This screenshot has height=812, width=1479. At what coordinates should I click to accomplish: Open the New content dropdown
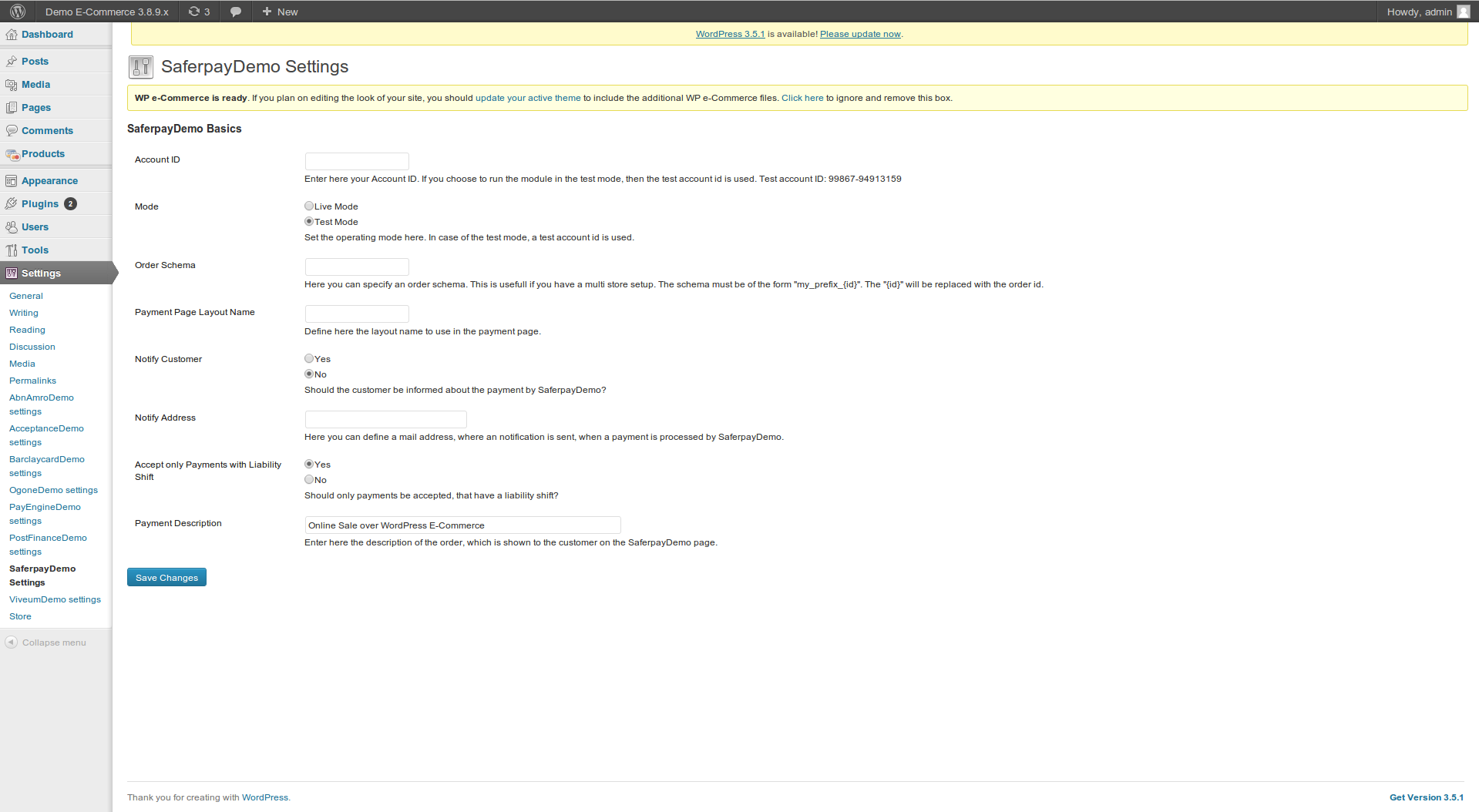click(x=280, y=12)
